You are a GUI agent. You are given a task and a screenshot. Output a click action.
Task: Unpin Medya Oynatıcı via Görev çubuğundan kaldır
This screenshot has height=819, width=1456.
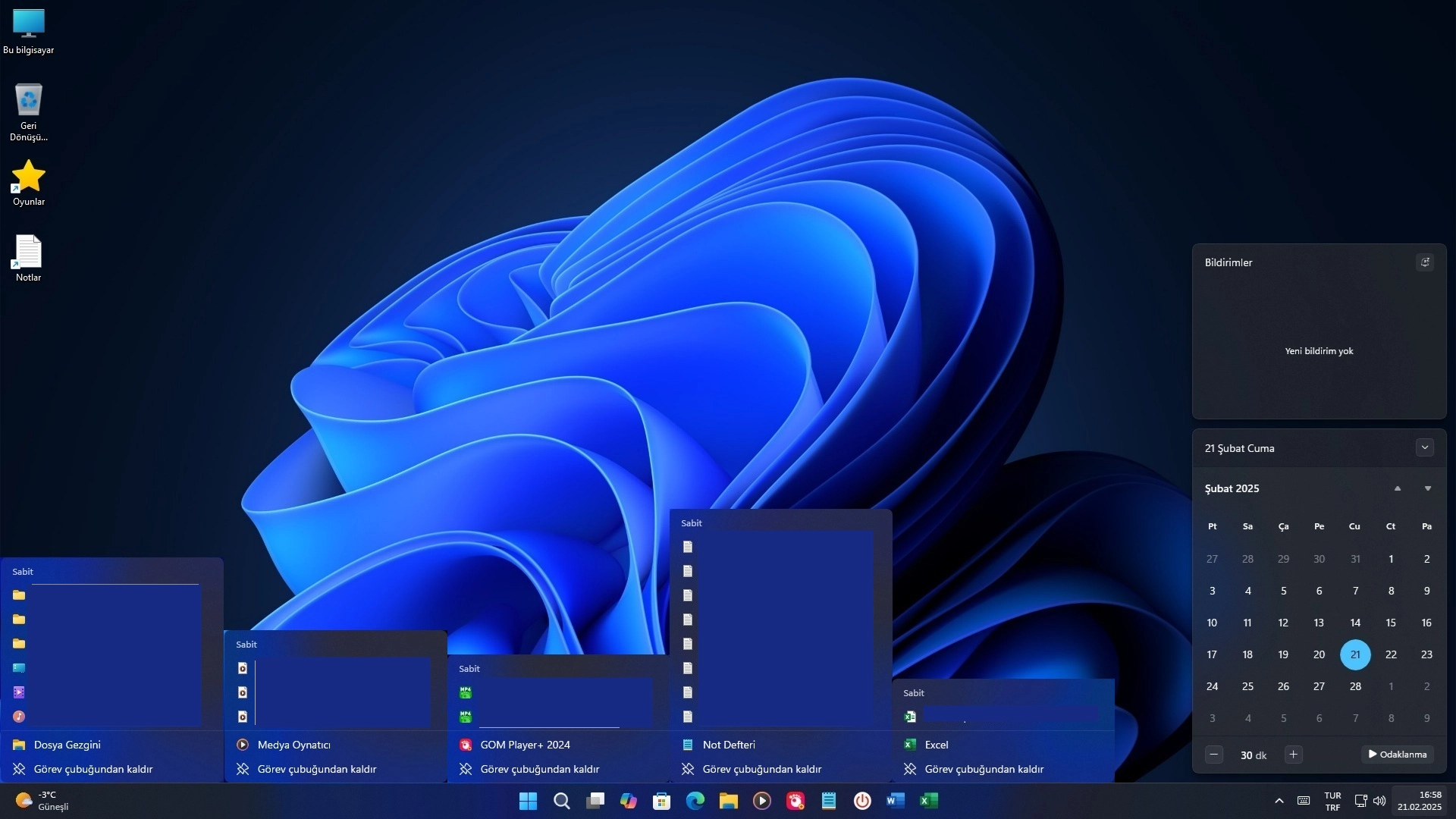[x=335, y=769]
